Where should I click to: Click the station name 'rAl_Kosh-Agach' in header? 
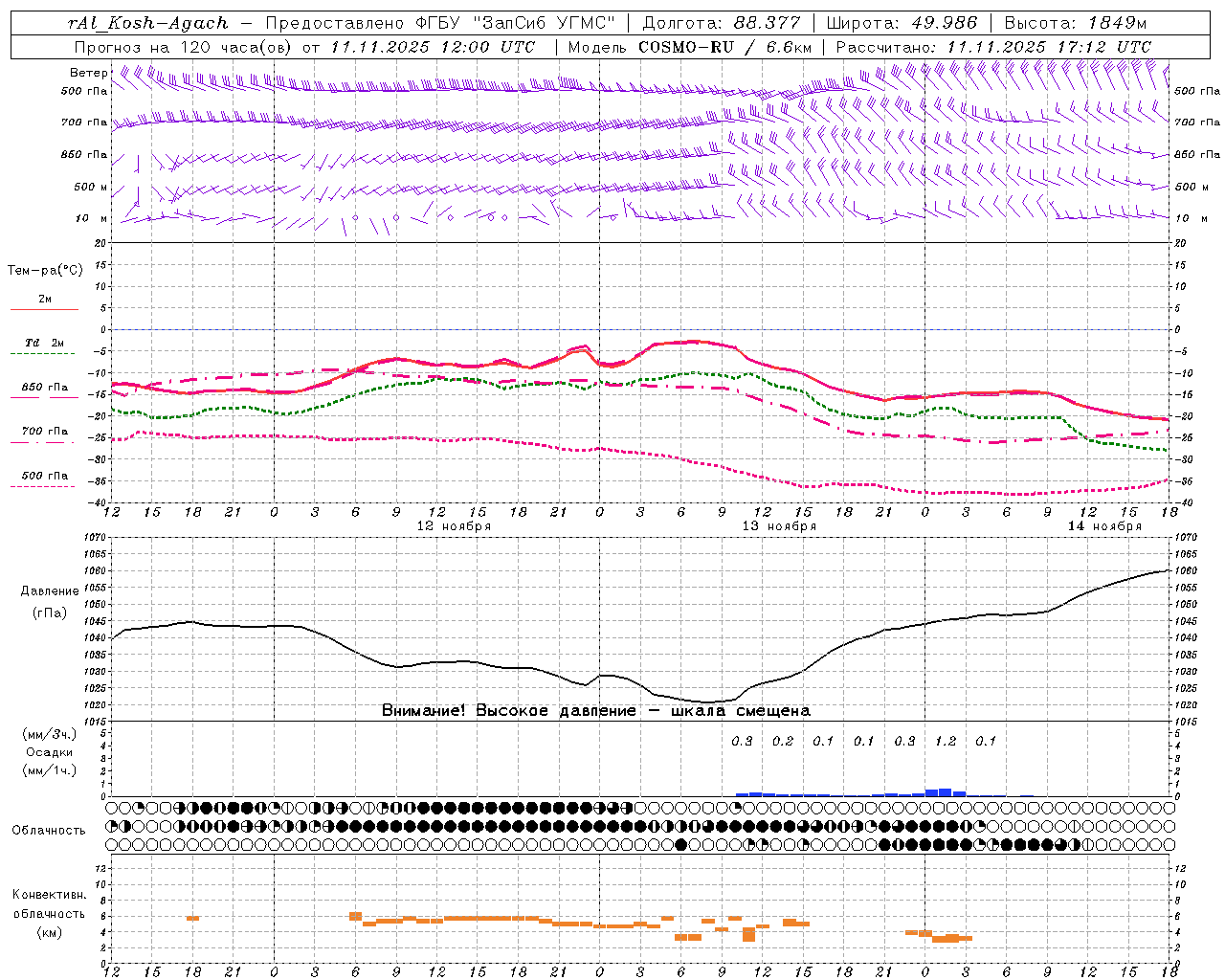[x=148, y=23]
